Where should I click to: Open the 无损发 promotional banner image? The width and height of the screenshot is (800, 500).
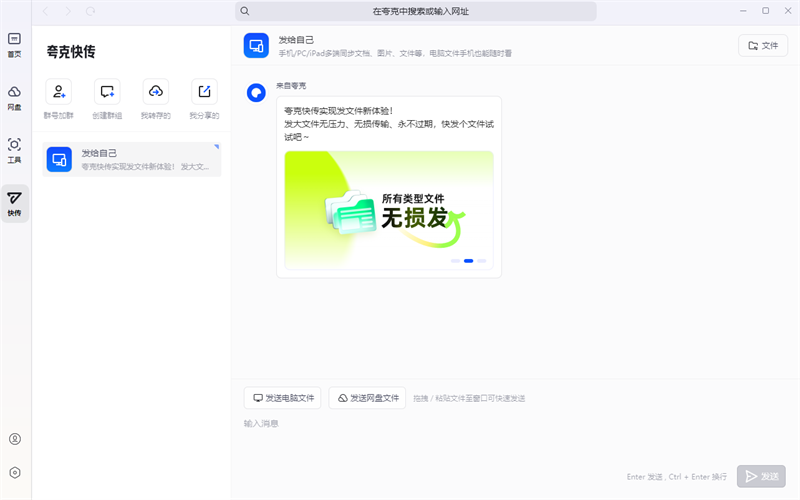coord(389,210)
